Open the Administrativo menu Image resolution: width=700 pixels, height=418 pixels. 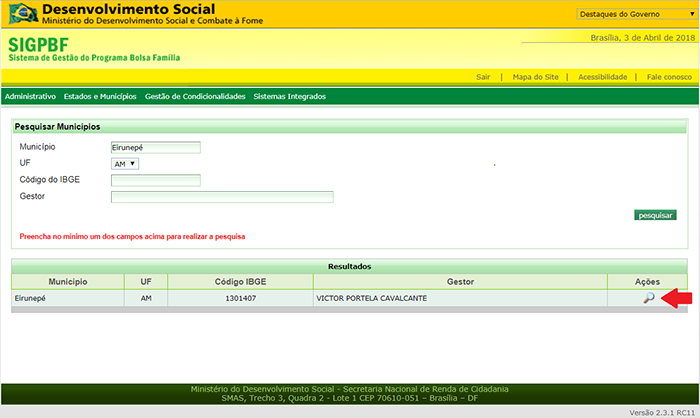tap(30, 96)
